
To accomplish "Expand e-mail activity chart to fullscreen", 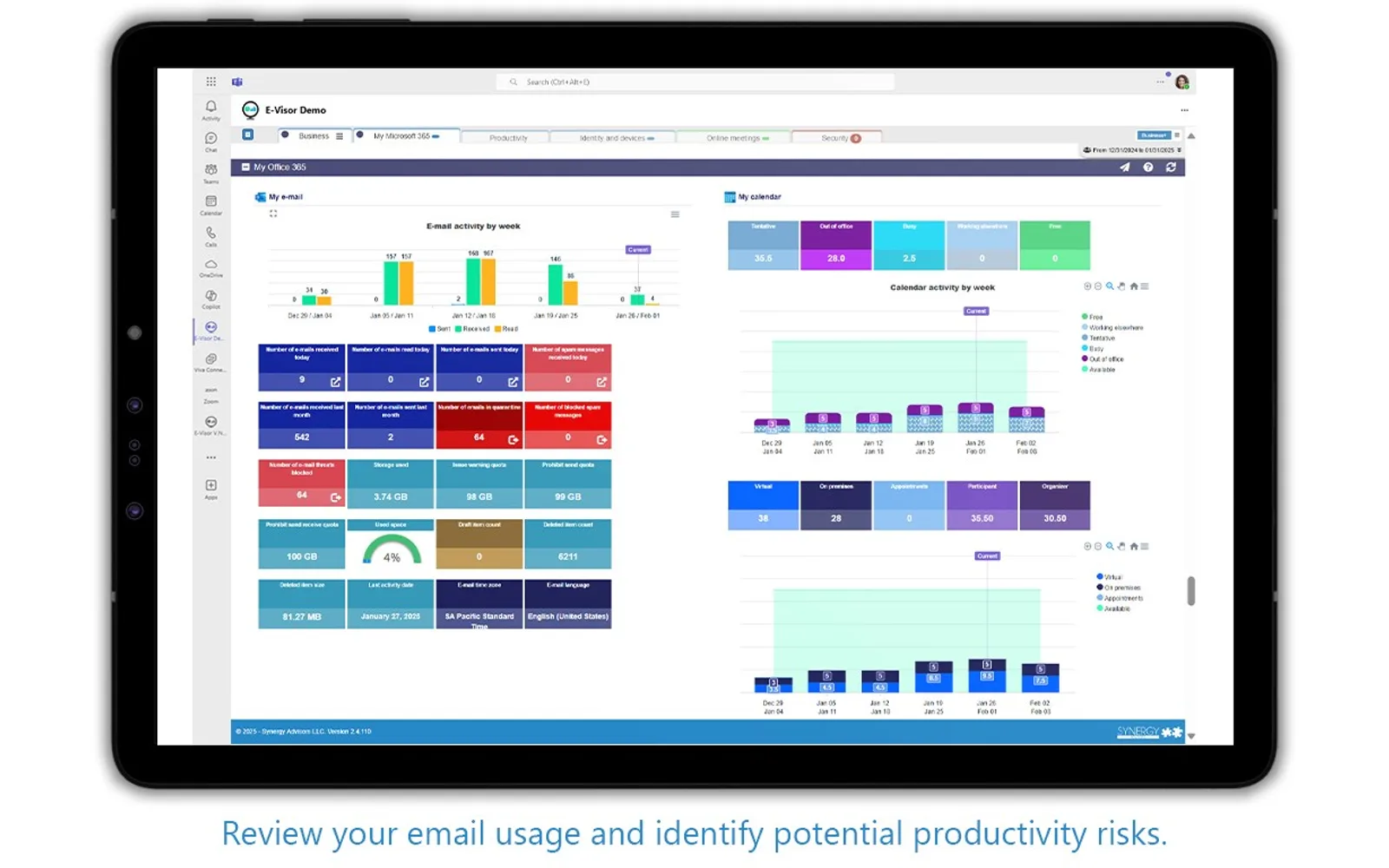I will point(273,214).
